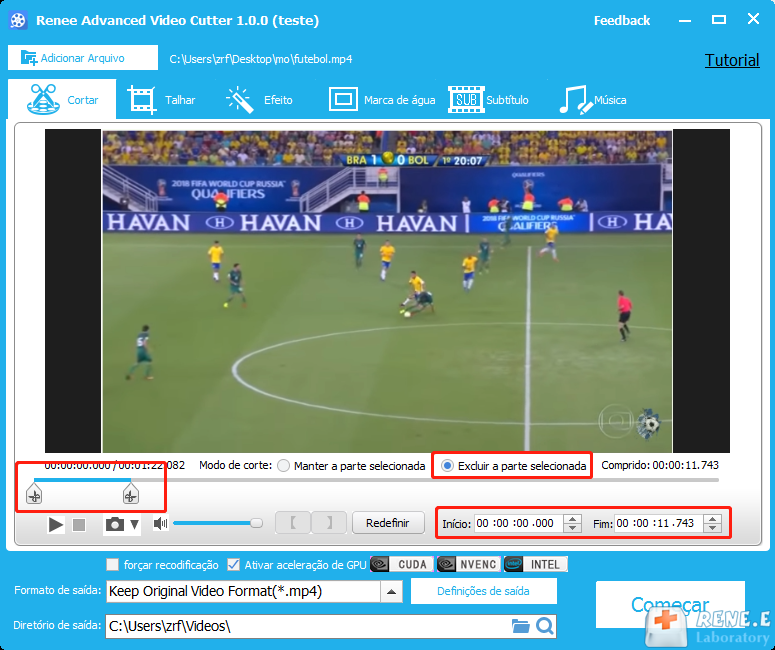Play the video

(55, 524)
